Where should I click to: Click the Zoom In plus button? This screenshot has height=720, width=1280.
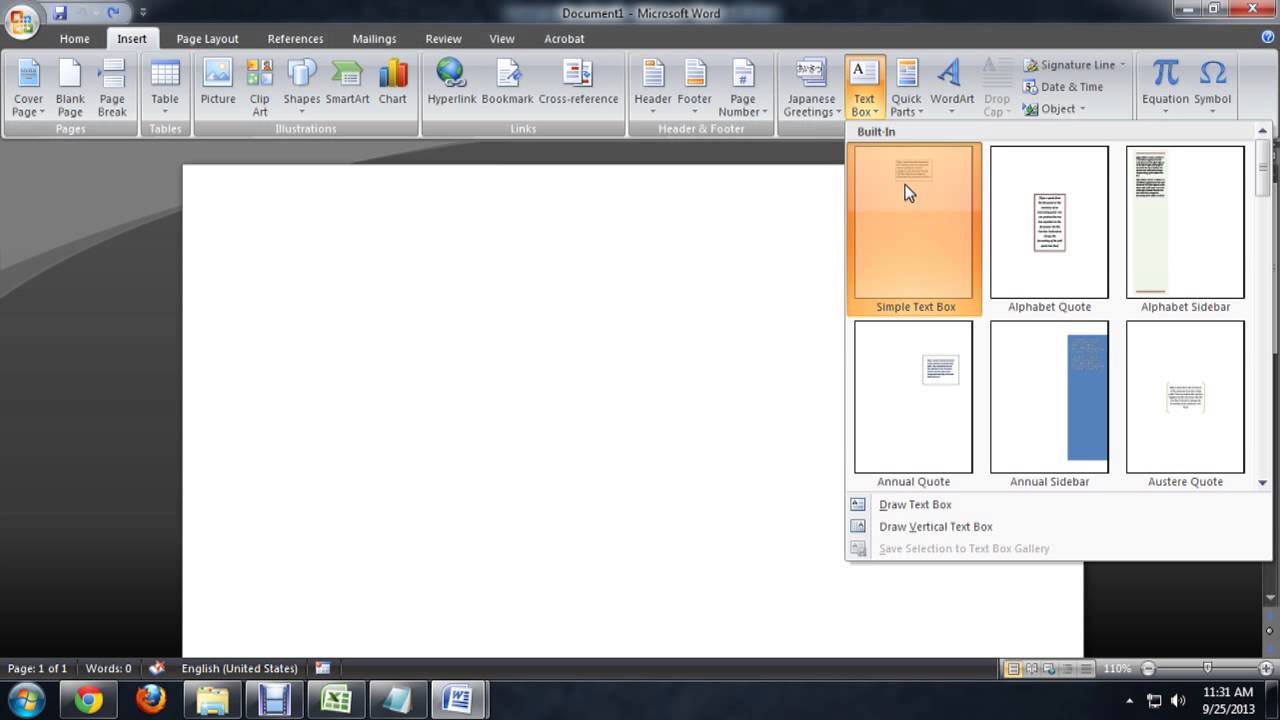(x=1266, y=668)
